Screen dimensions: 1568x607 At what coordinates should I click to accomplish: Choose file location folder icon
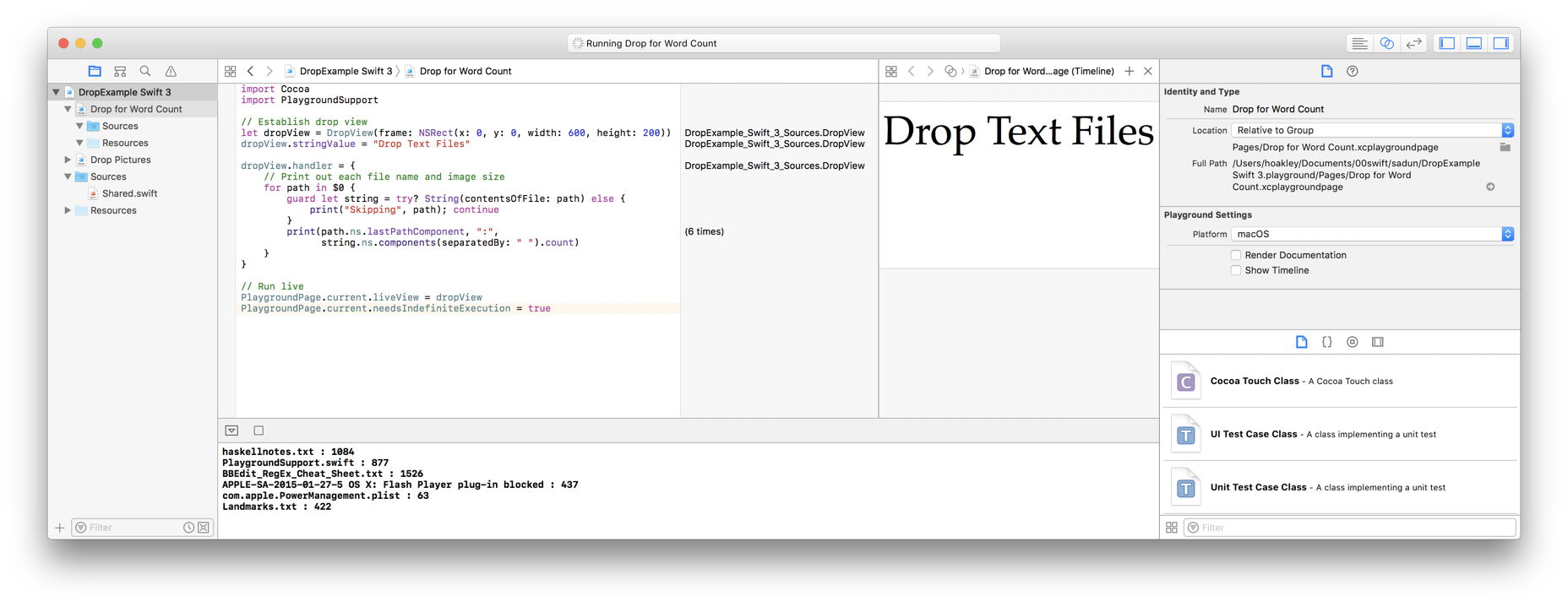coord(1505,147)
